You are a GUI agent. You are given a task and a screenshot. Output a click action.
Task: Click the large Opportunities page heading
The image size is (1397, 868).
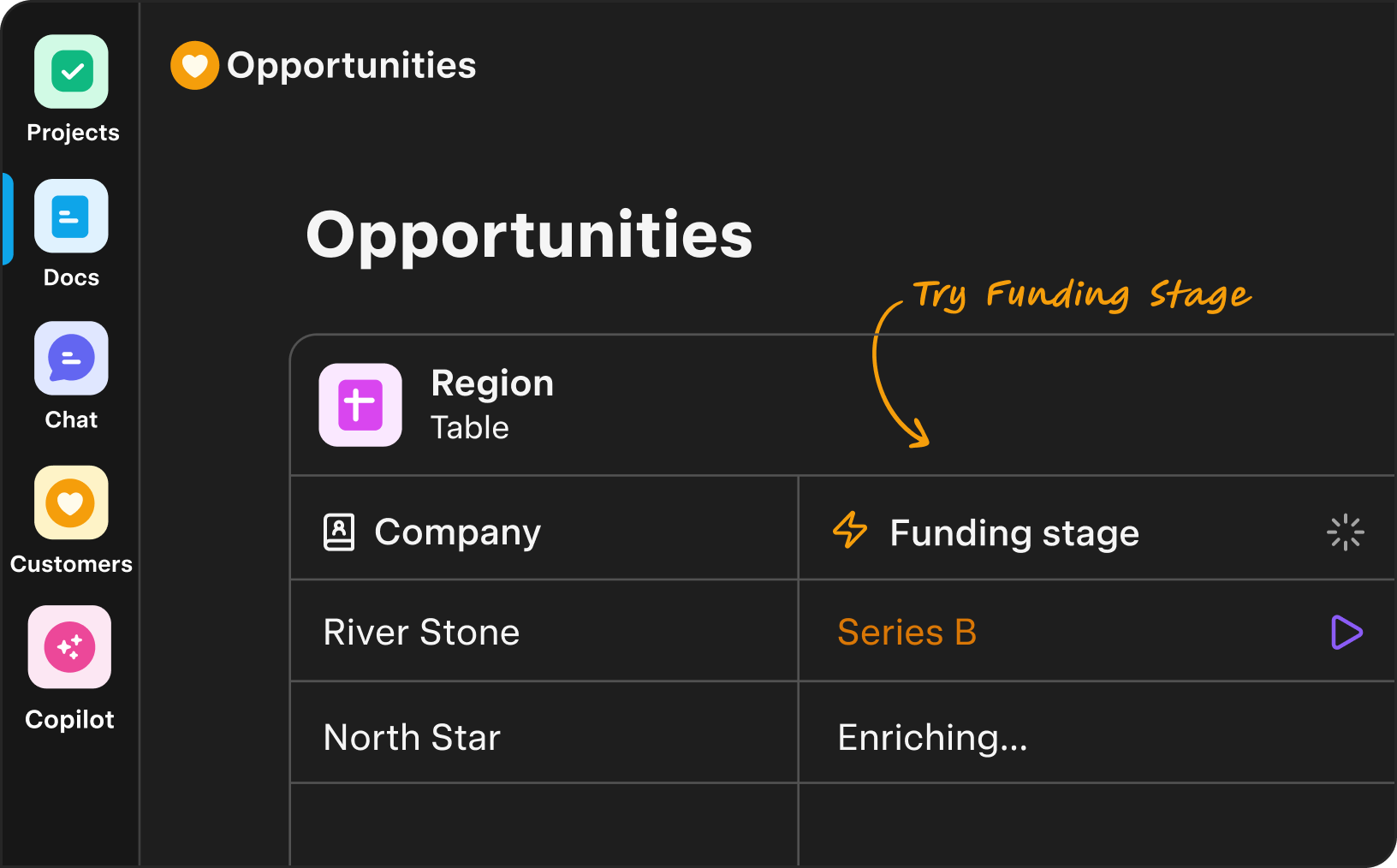point(529,235)
